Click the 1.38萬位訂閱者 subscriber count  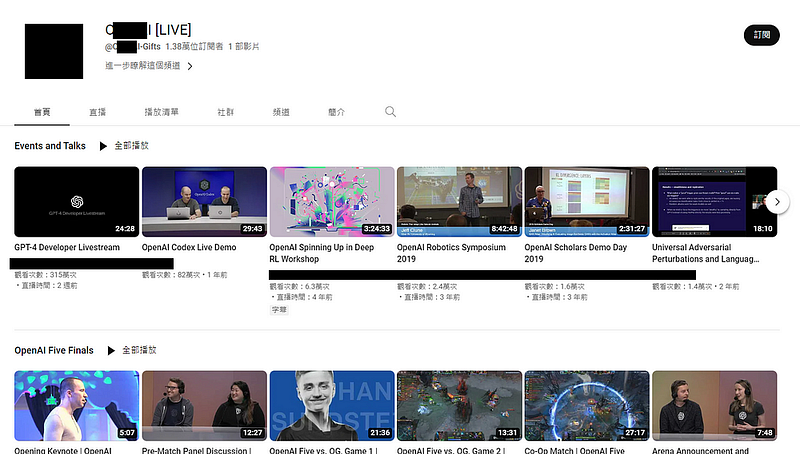[x=194, y=46]
